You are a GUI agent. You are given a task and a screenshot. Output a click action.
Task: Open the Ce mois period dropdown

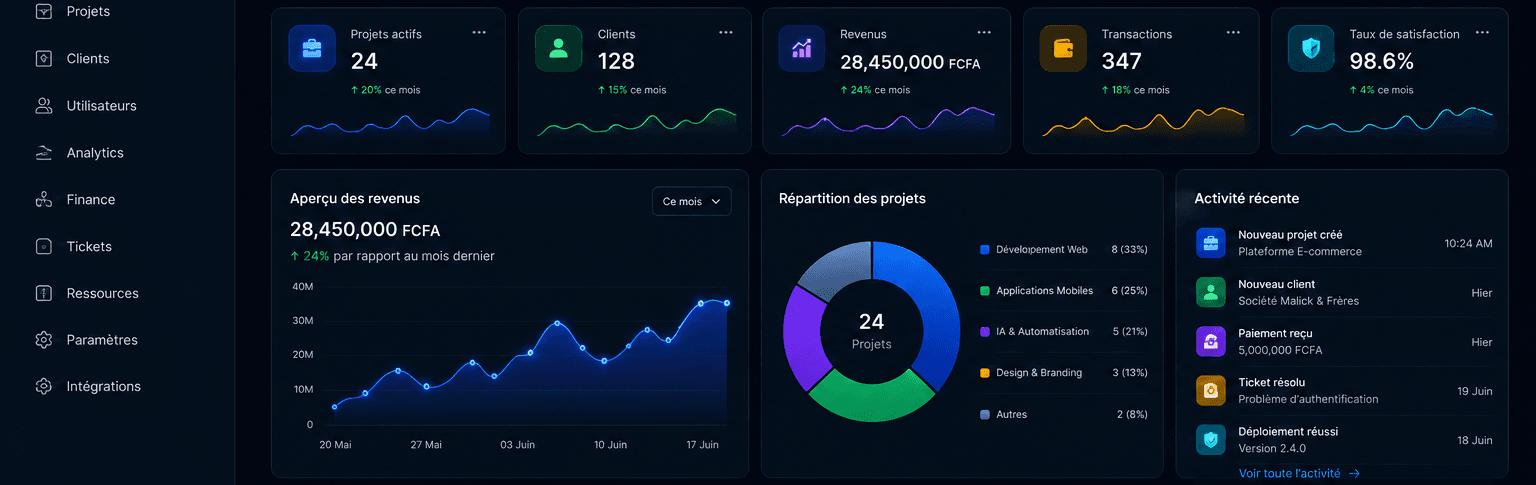point(692,201)
